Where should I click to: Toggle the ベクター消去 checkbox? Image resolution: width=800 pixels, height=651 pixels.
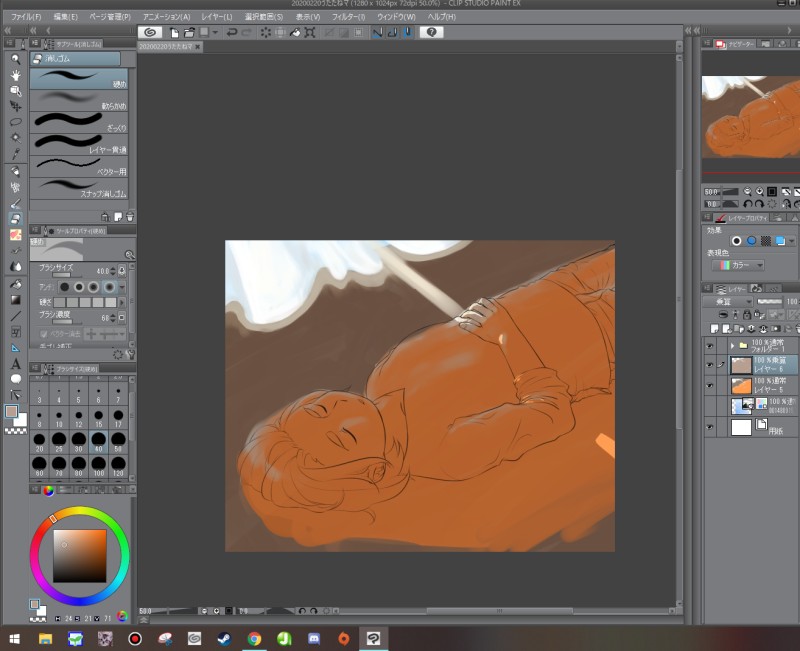(x=43, y=334)
